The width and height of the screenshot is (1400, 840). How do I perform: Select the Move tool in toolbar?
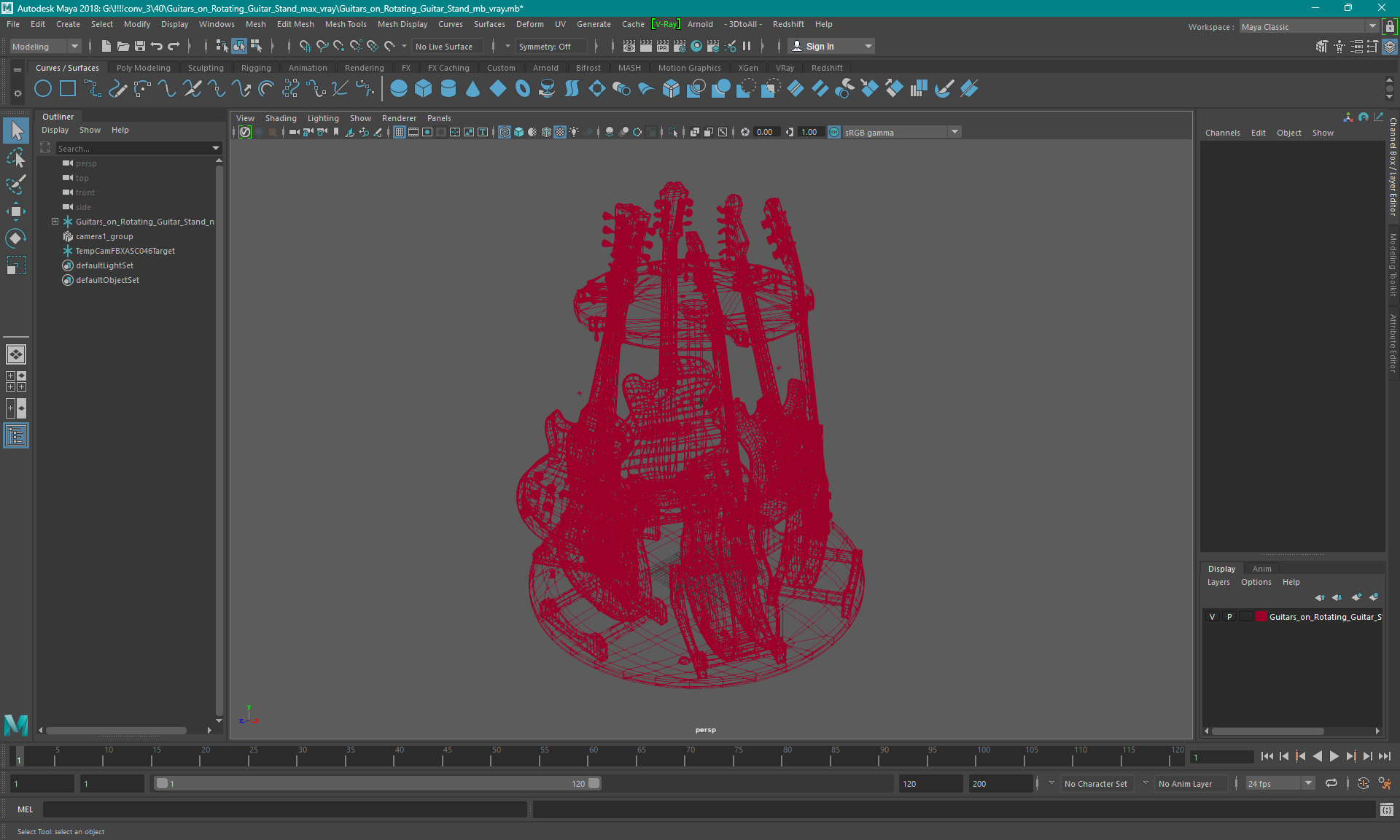point(16,211)
